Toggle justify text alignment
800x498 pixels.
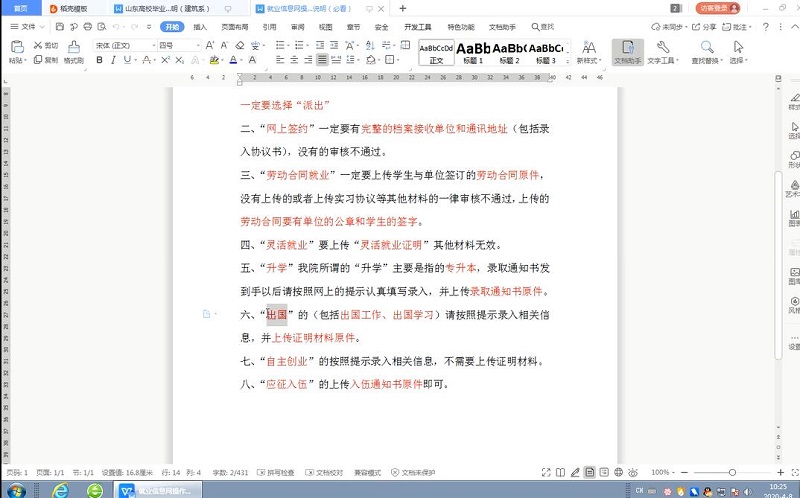323,60
